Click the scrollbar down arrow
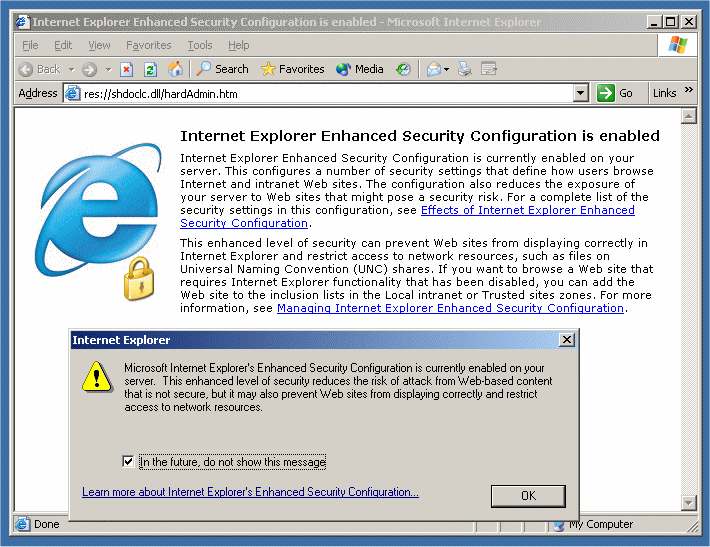The width and height of the screenshot is (710, 547). pyautogui.click(x=688, y=502)
